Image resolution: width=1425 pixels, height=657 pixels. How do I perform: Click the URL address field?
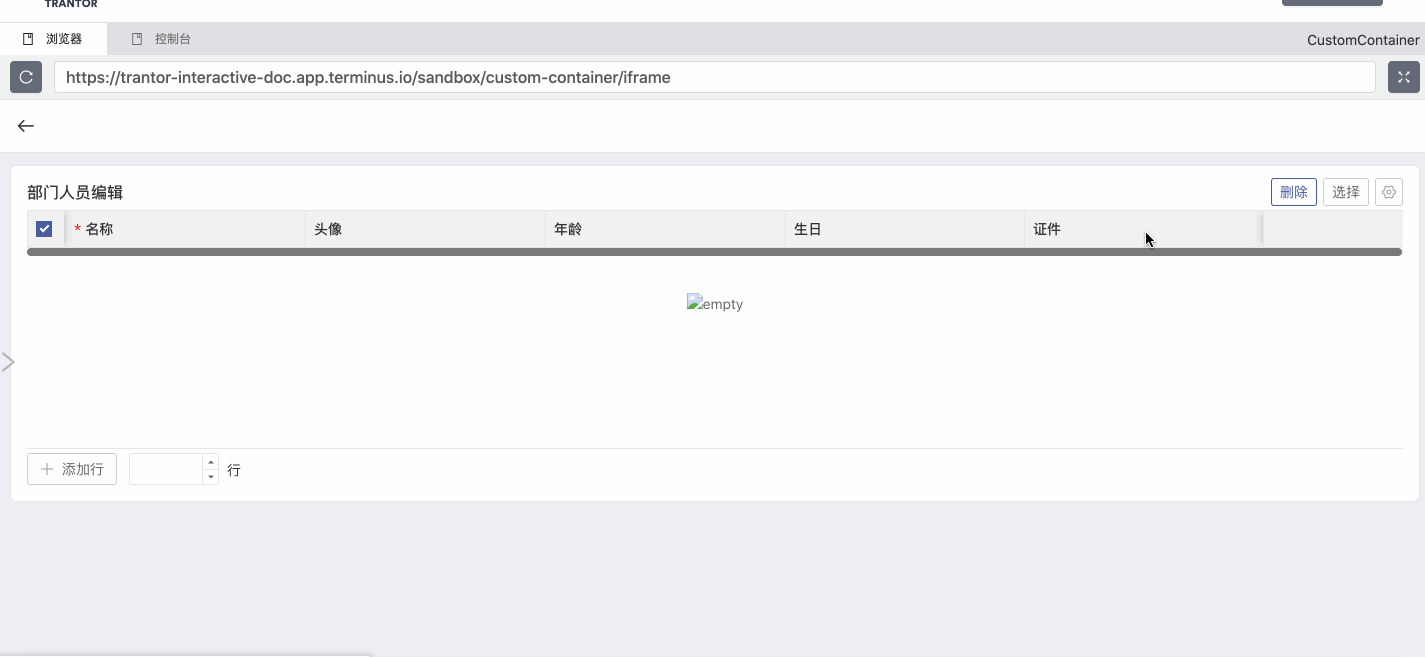click(x=714, y=77)
